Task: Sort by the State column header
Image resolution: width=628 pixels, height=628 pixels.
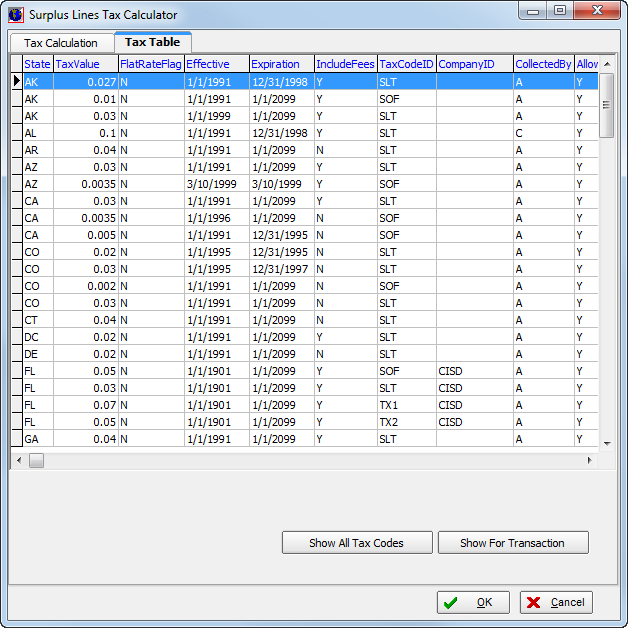Action: [x=37, y=64]
